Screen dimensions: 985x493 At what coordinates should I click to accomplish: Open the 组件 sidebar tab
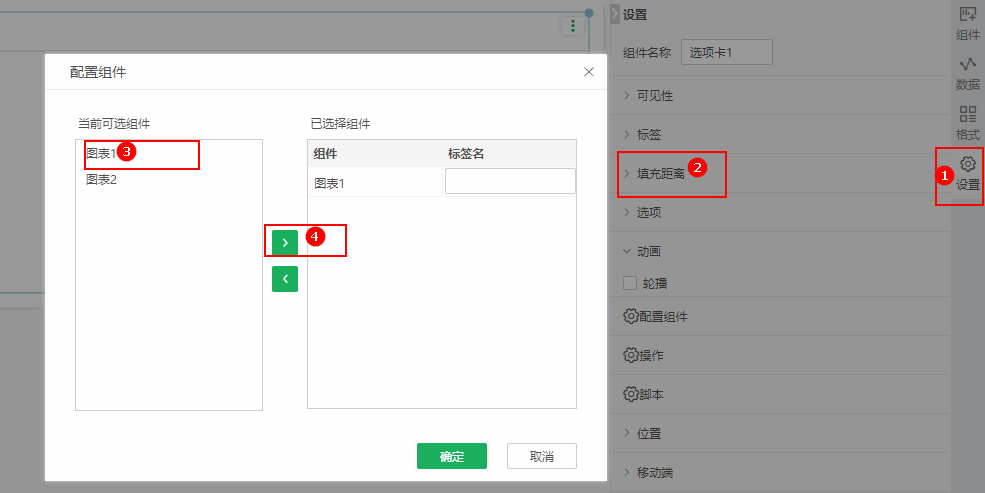tap(967, 23)
